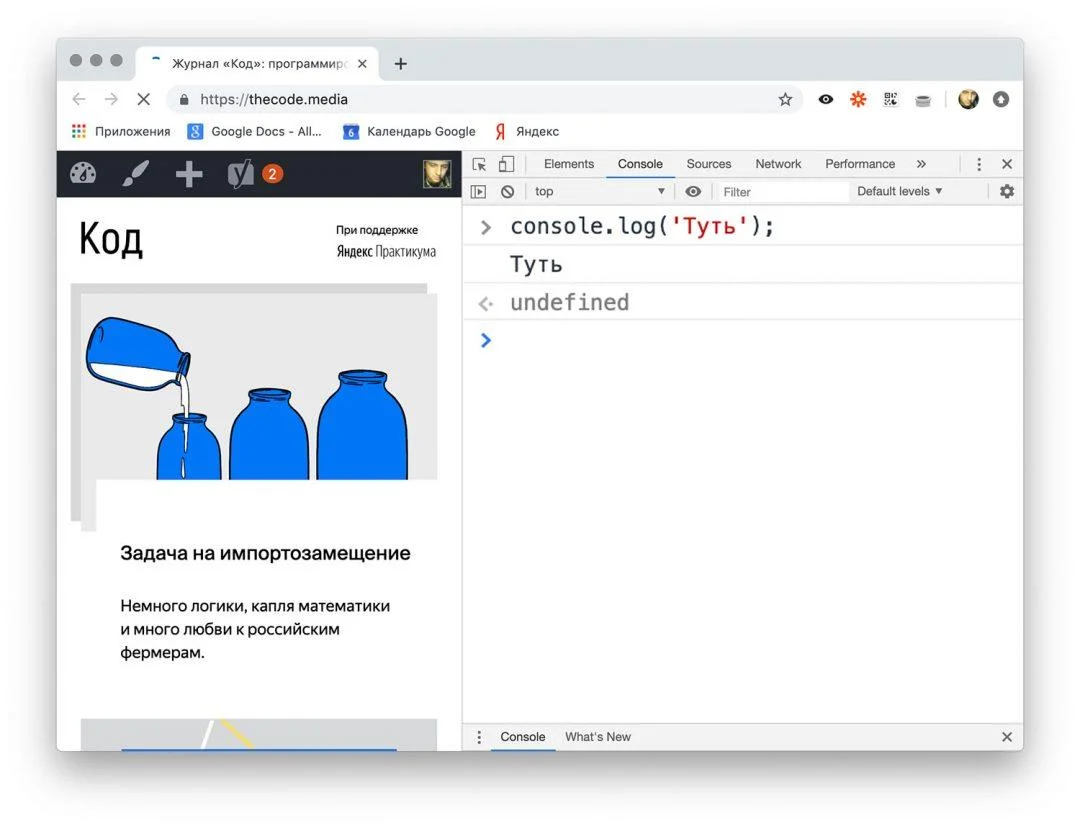Bookmark the page with the star icon
Screen dimensions: 1080x826
click(x=785, y=99)
